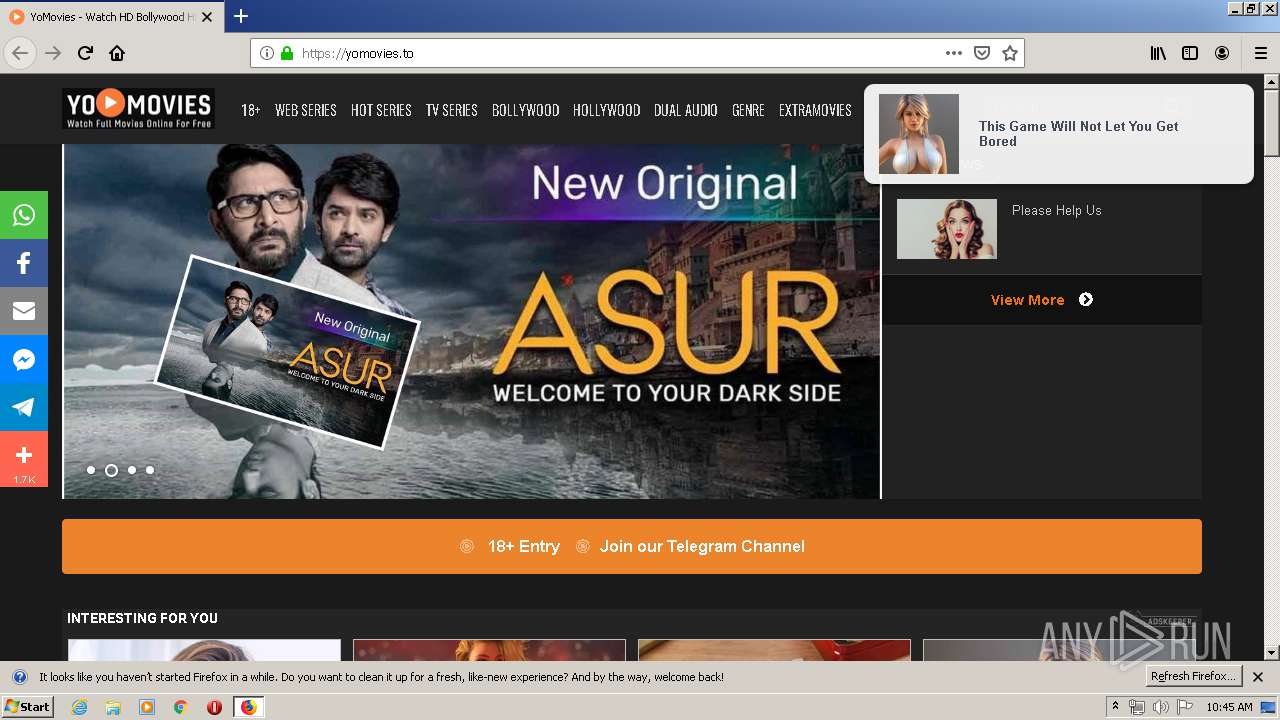Open the Firefox Library icon

coord(1158,53)
